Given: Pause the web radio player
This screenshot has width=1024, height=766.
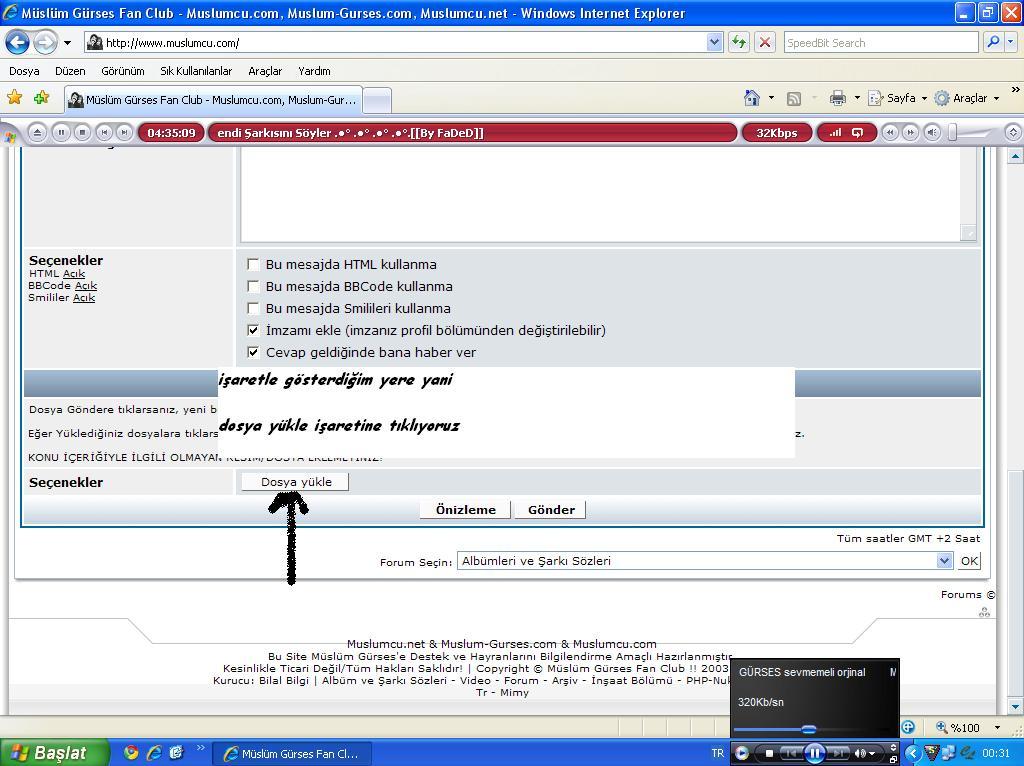Looking at the screenshot, I should (x=61, y=133).
